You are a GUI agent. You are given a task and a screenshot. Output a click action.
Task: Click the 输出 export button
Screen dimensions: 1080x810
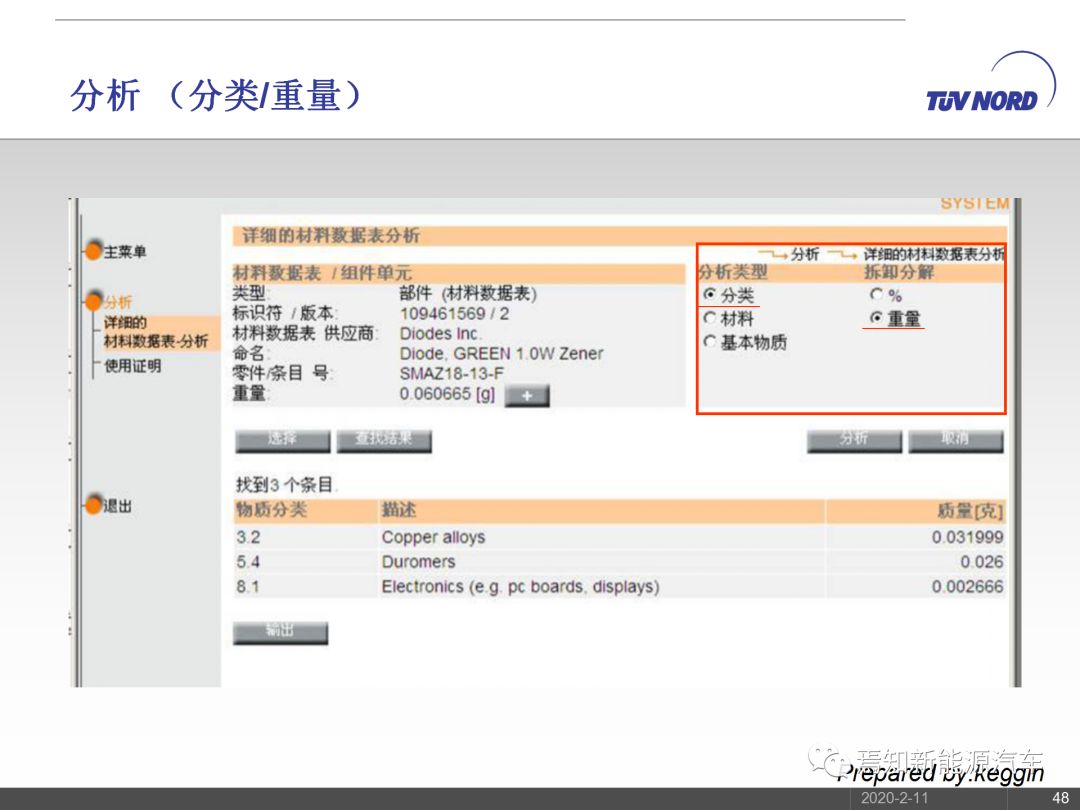pyautogui.click(x=280, y=631)
